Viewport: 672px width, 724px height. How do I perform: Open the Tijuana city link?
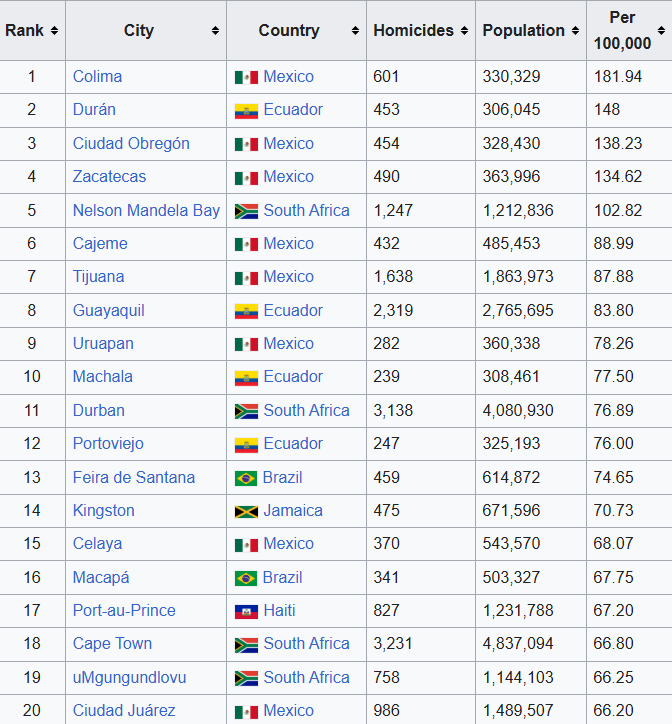(x=98, y=276)
